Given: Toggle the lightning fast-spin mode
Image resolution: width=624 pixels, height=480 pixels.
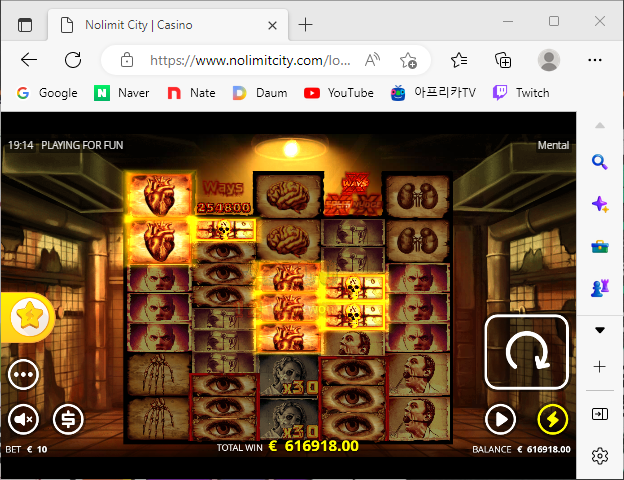Looking at the screenshot, I should tap(552, 419).
